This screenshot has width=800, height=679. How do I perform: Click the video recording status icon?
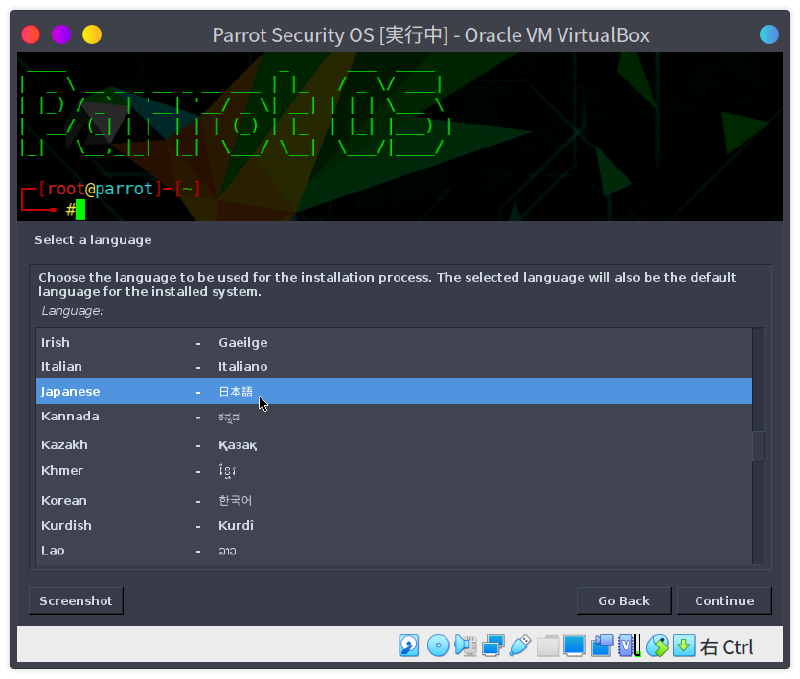[602, 645]
